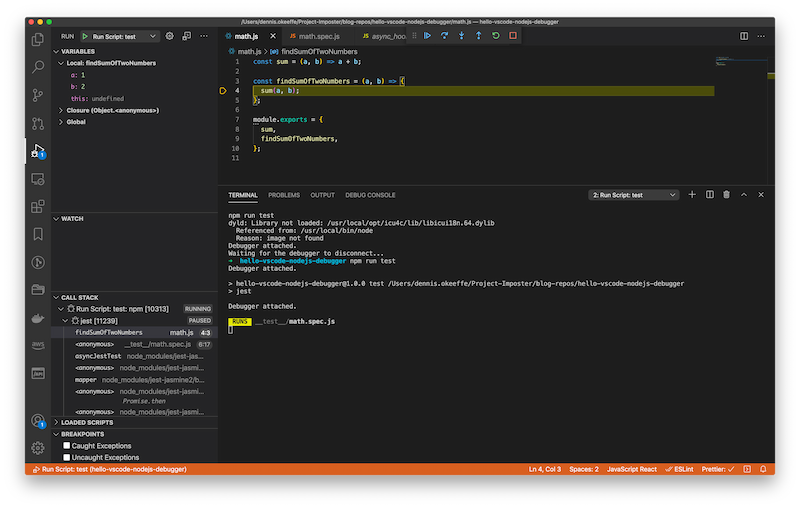Click the ESLint status bar item
The image size is (800, 508).
point(677,468)
